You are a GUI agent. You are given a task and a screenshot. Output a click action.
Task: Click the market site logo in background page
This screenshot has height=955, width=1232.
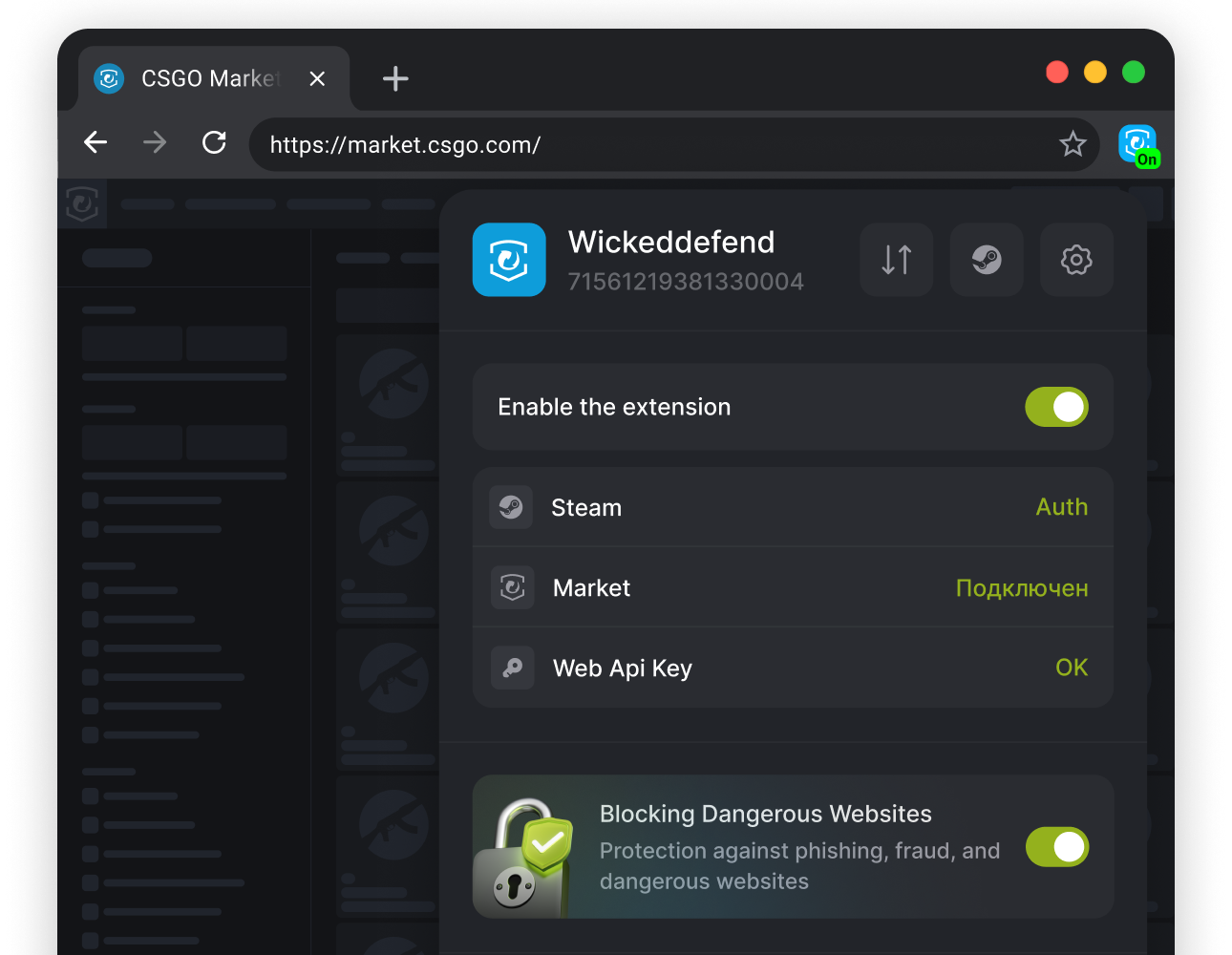coord(82,203)
